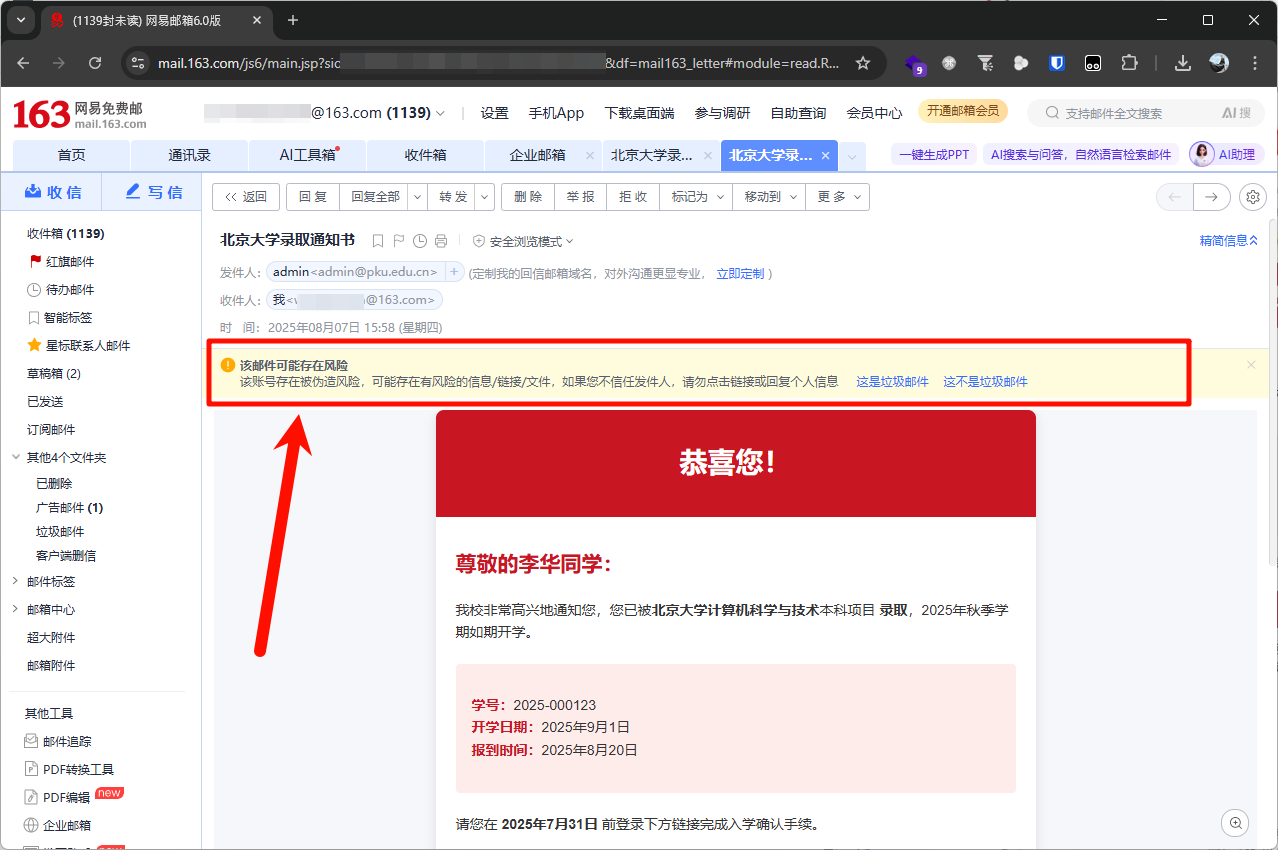Print the email using the printer icon

441,241
